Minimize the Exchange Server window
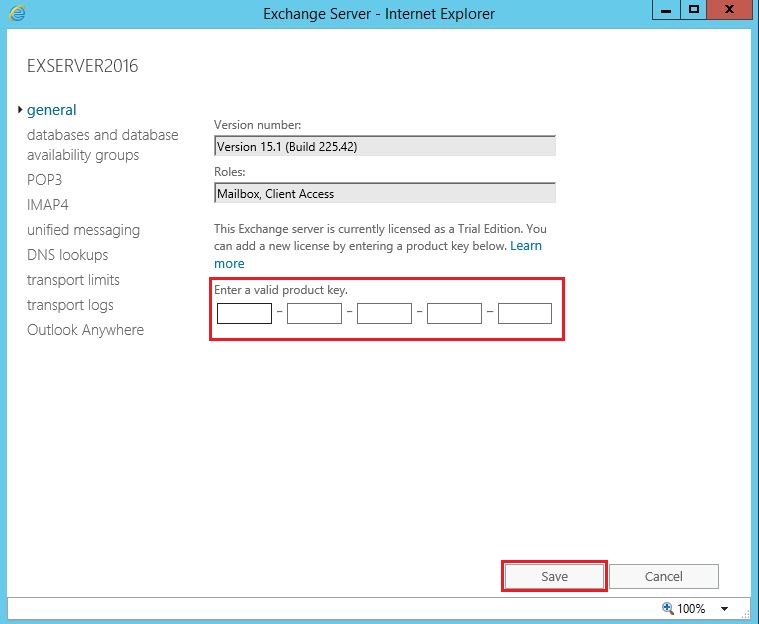 666,10
